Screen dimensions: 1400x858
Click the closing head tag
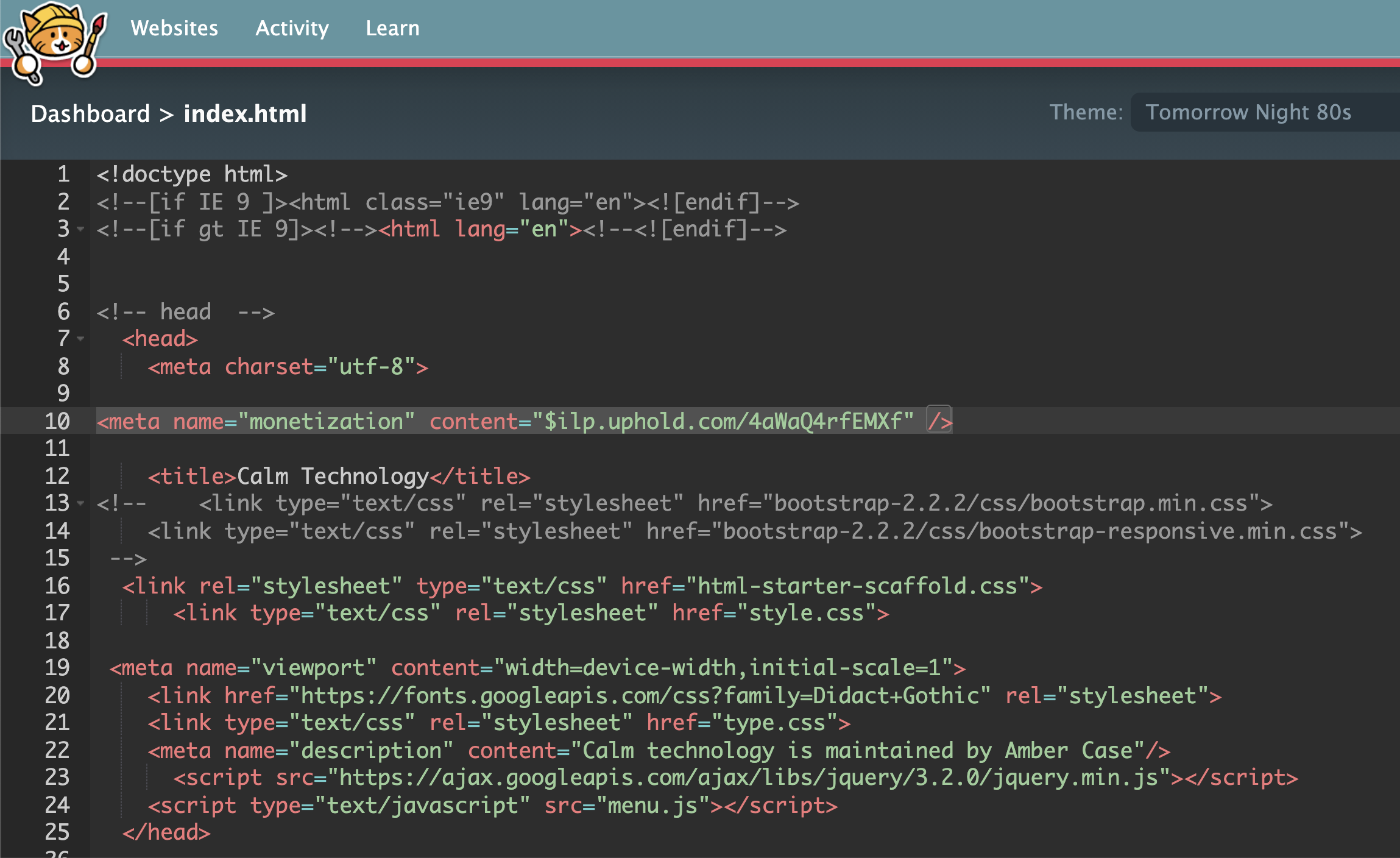166,832
